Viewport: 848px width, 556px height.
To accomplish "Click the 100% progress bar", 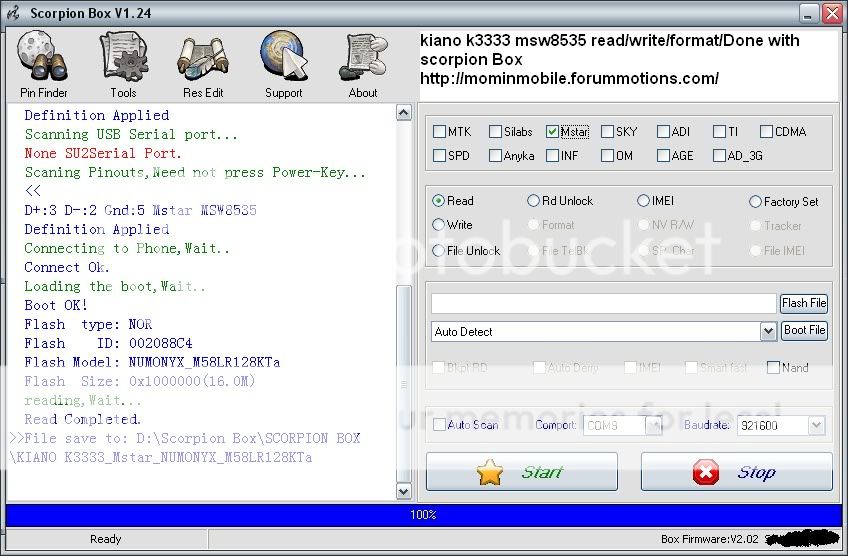I will click(x=423, y=515).
